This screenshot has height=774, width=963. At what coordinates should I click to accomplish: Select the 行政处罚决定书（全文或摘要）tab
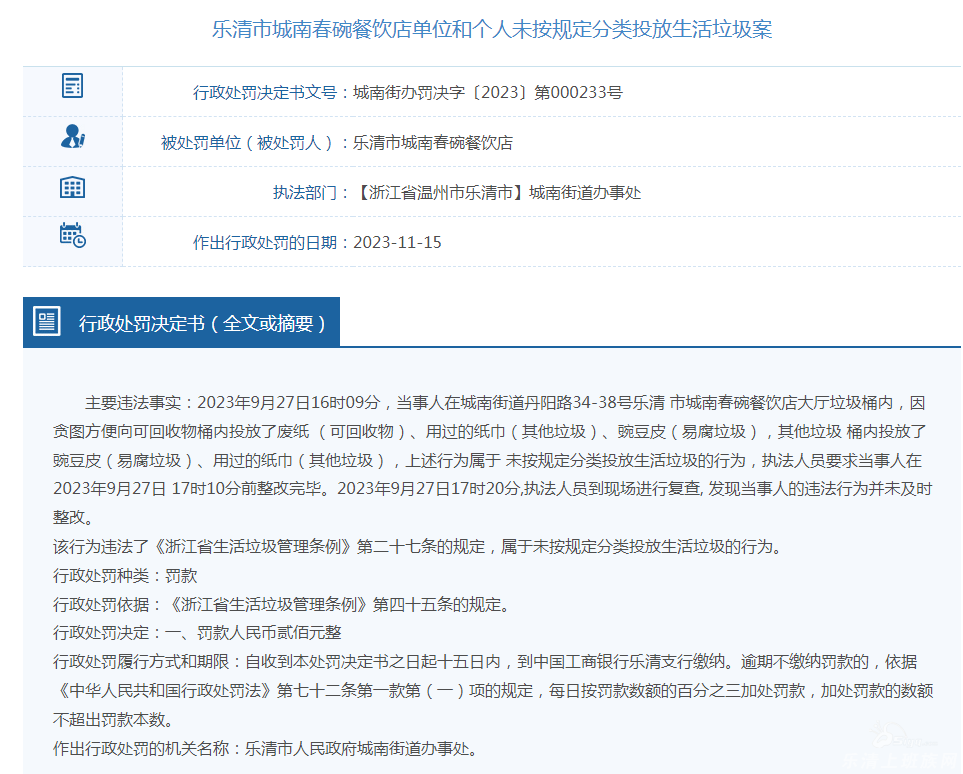point(202,323)
